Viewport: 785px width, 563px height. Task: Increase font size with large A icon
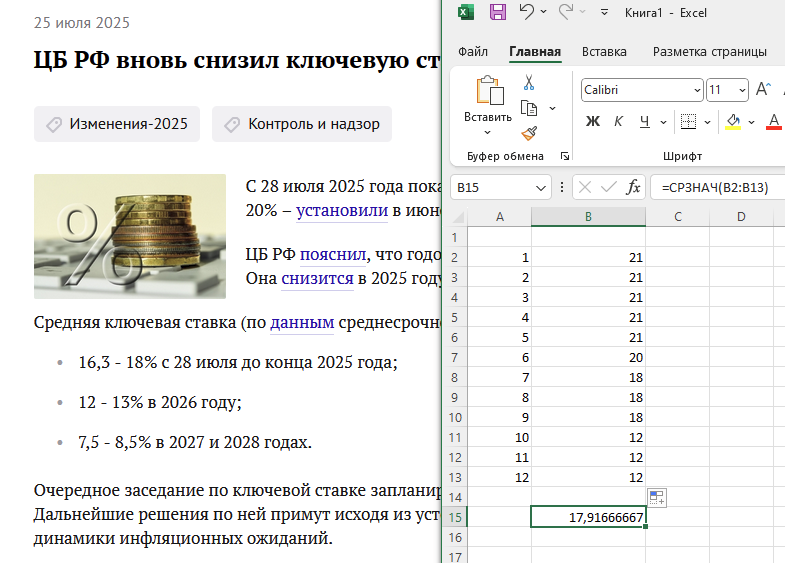click(x=763, y=90)
